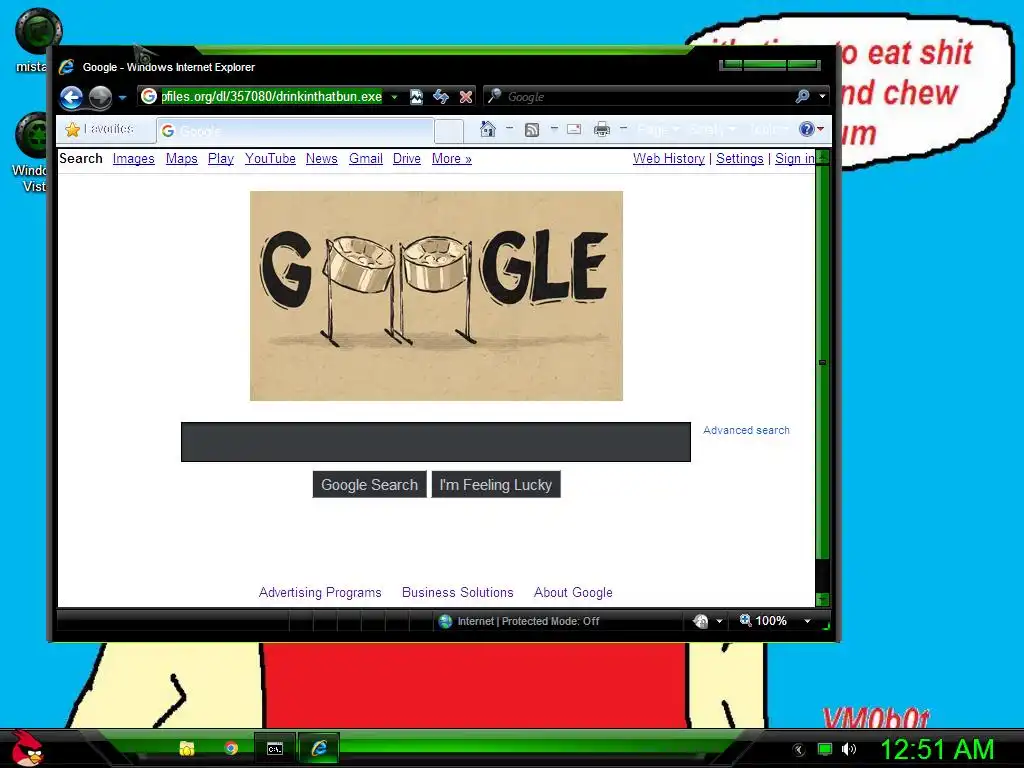Click the 100% zoom level button
Screen dimensions: 1024x768
click(763, 620)
